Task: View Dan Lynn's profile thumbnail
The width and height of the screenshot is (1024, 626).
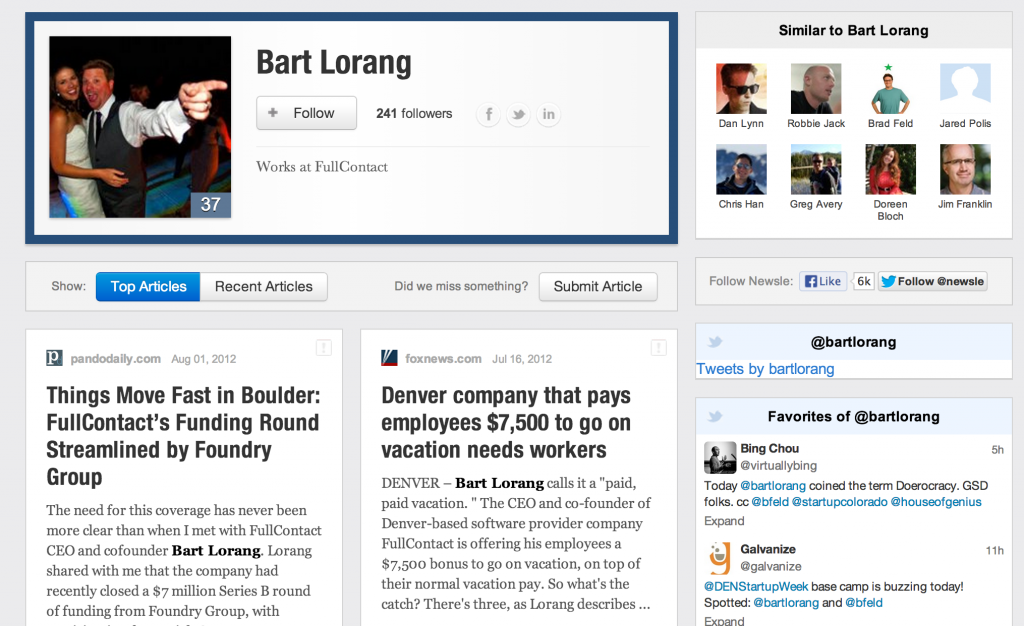Action: pos(741,89)
